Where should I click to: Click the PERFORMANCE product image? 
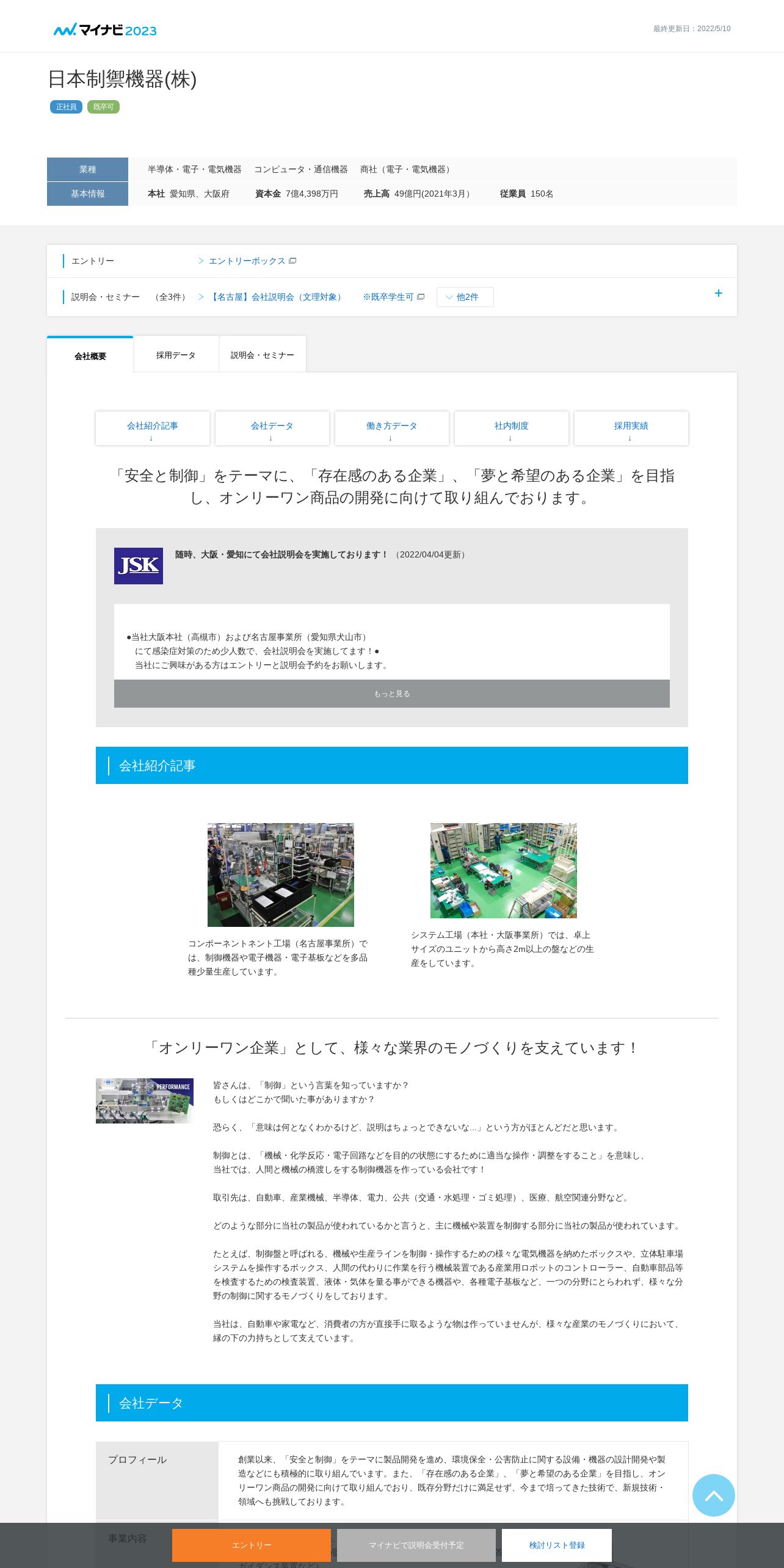(x=145, y=1101)
